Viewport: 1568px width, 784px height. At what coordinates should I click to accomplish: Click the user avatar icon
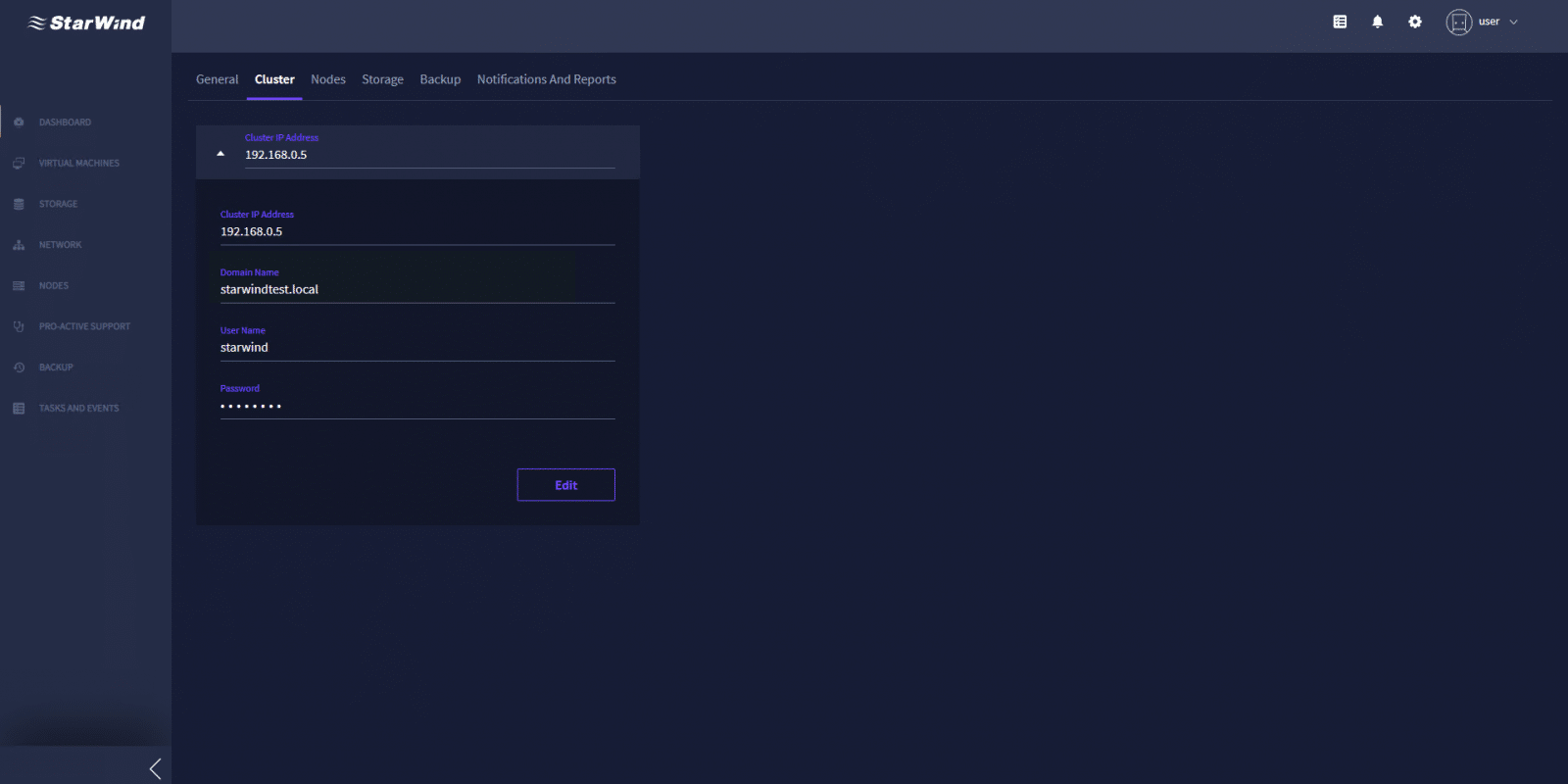[x=1458, y=22]
